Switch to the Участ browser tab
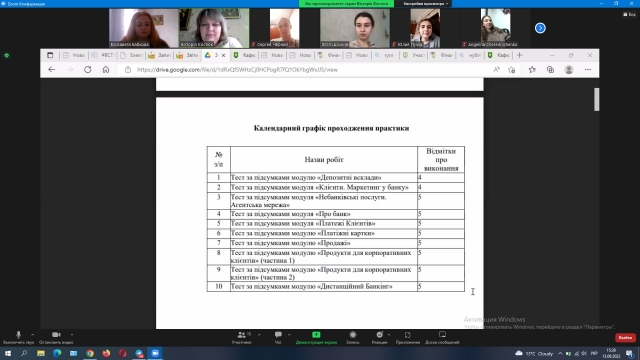This screenshot has height=360, width=640. coord(414,55)
